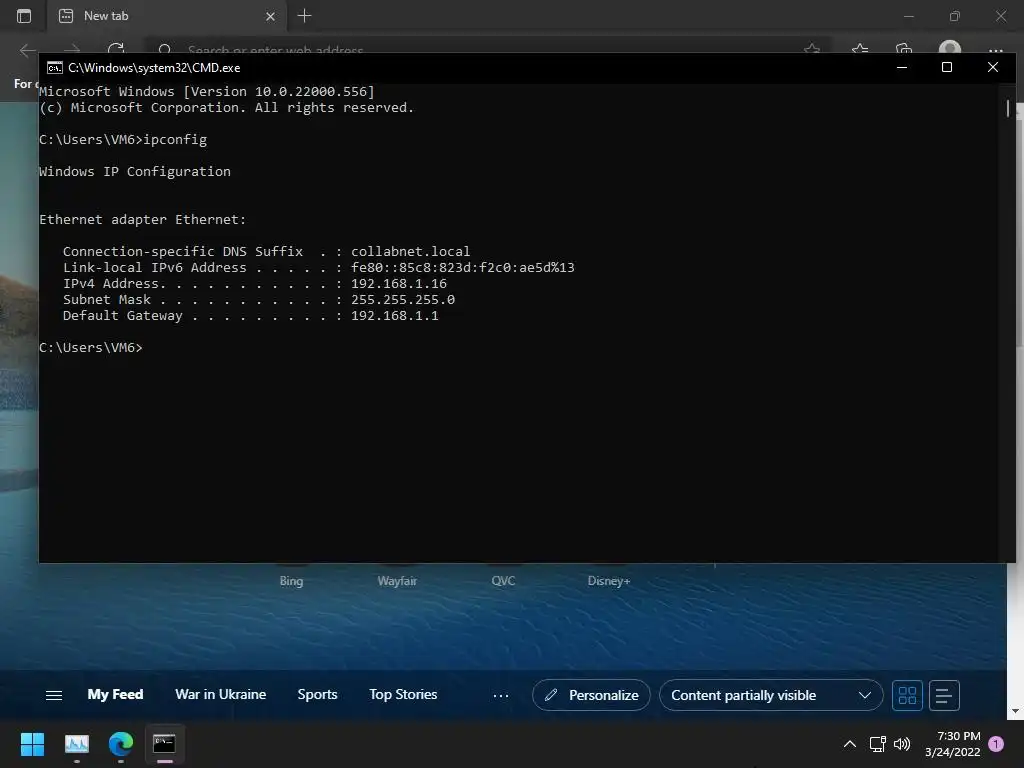The height and width of the screenshot is (768, 1024).
Task: Open the feed hamburger menu
Action: 54,696
